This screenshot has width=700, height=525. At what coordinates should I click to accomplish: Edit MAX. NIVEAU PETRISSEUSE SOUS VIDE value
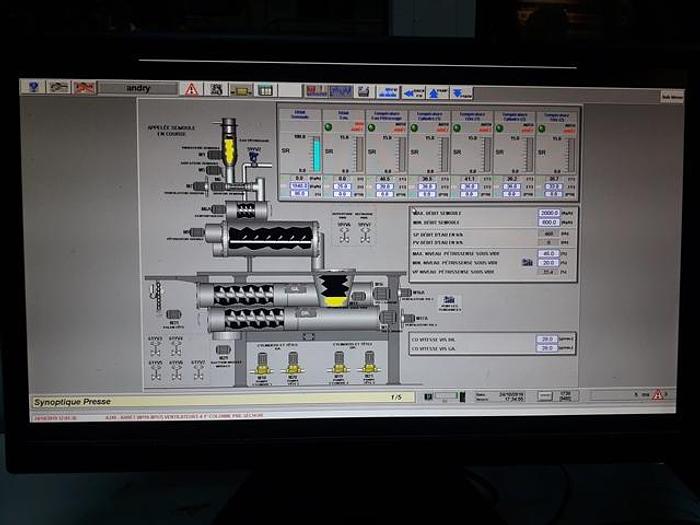[x=548, y=254]
